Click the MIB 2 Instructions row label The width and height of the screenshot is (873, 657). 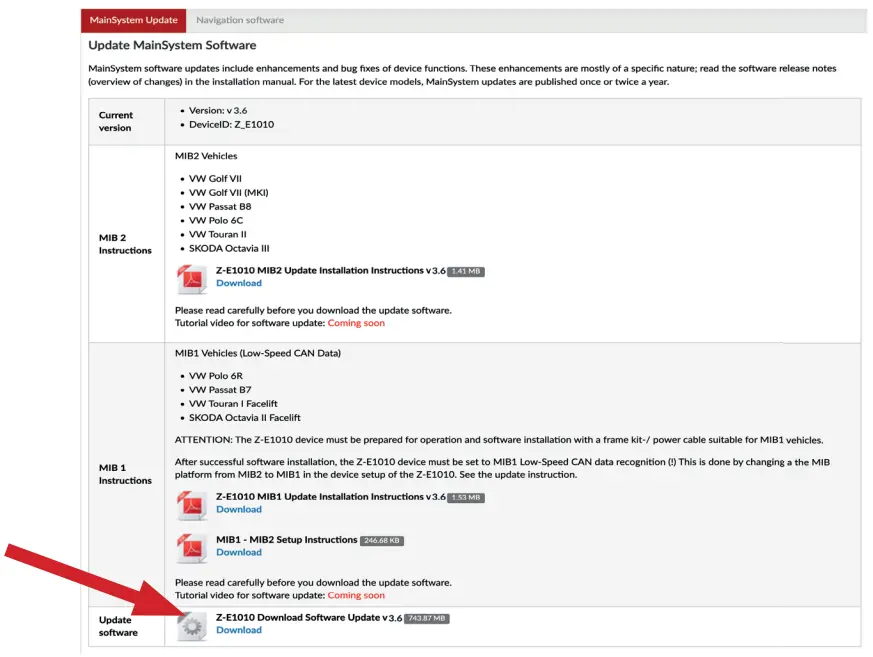(125, 244)
